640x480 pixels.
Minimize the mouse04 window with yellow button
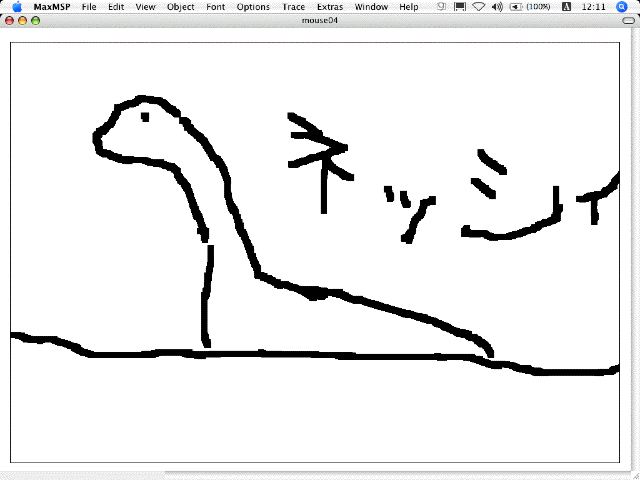[x=22, y=20]
